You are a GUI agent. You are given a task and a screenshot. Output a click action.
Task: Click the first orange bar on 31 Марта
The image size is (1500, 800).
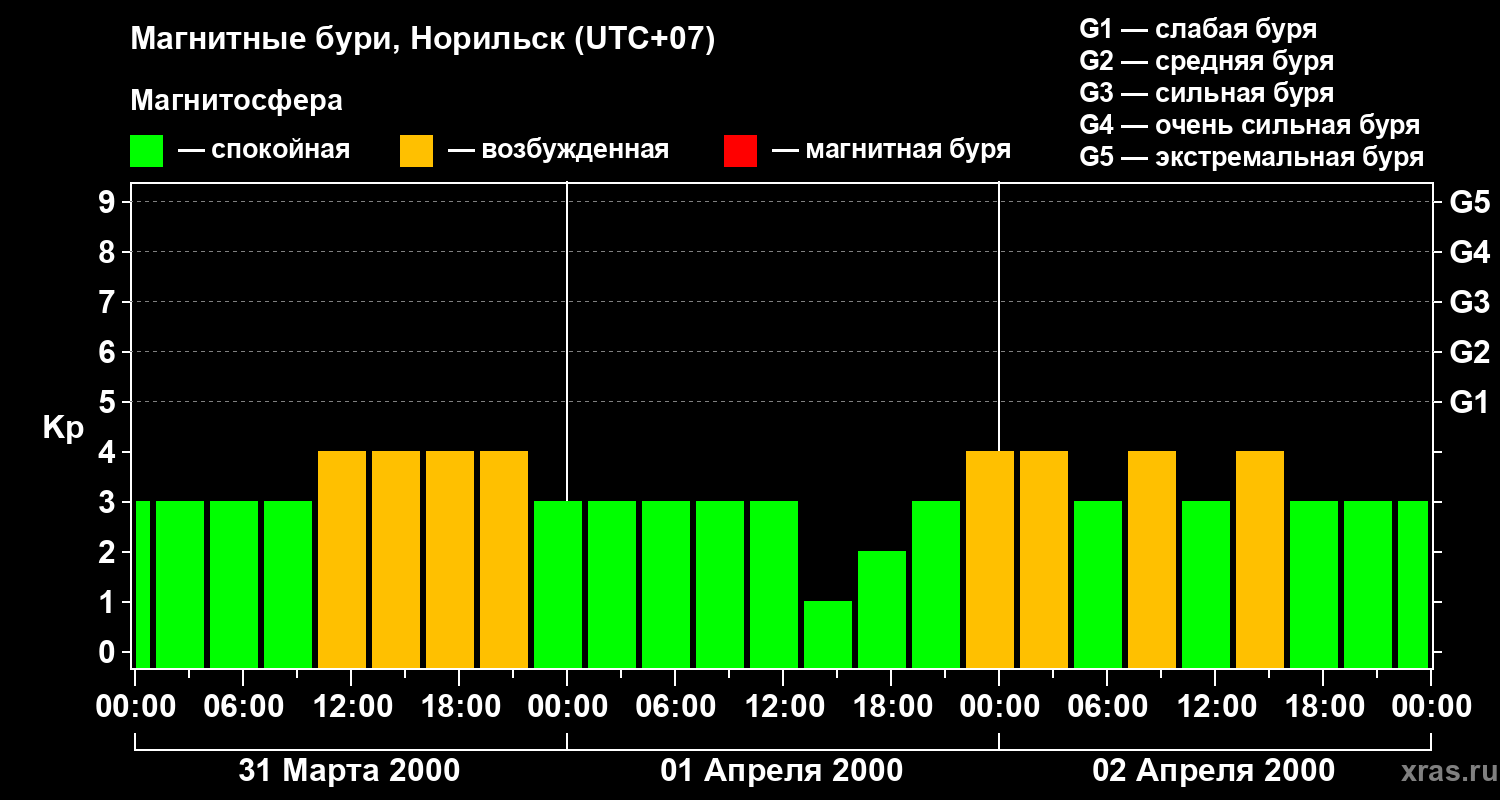(342, 559)
